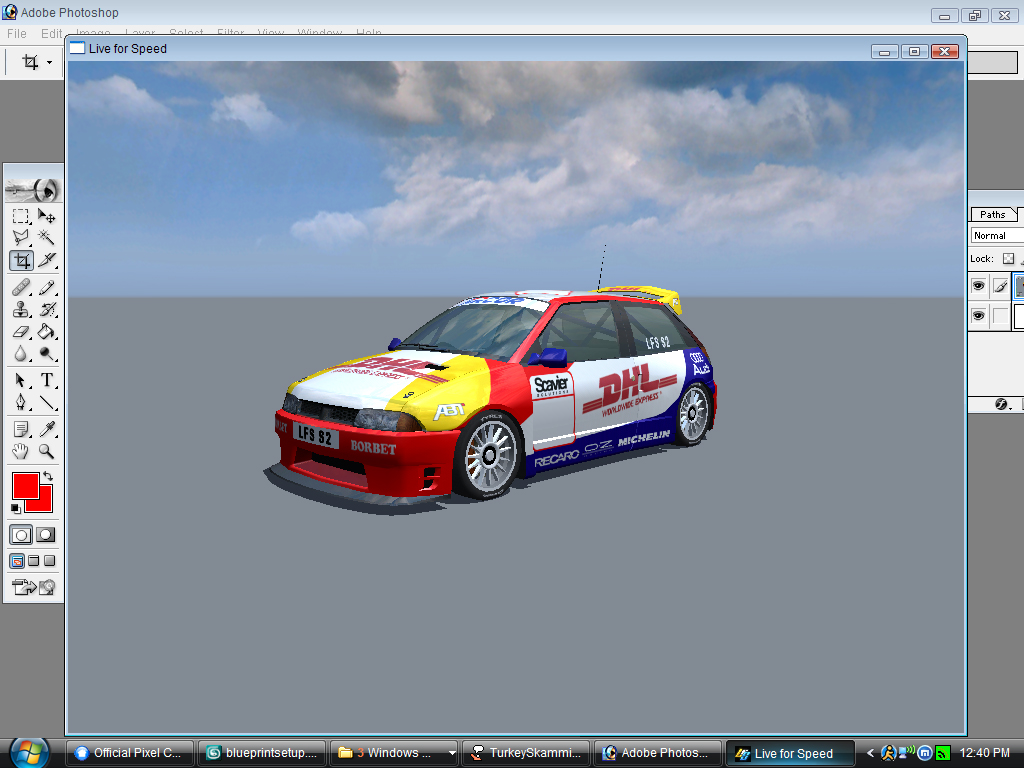Viewport: 1024px width, 768px height.
Task: Select the Hand tool
Action: (20, 451)
